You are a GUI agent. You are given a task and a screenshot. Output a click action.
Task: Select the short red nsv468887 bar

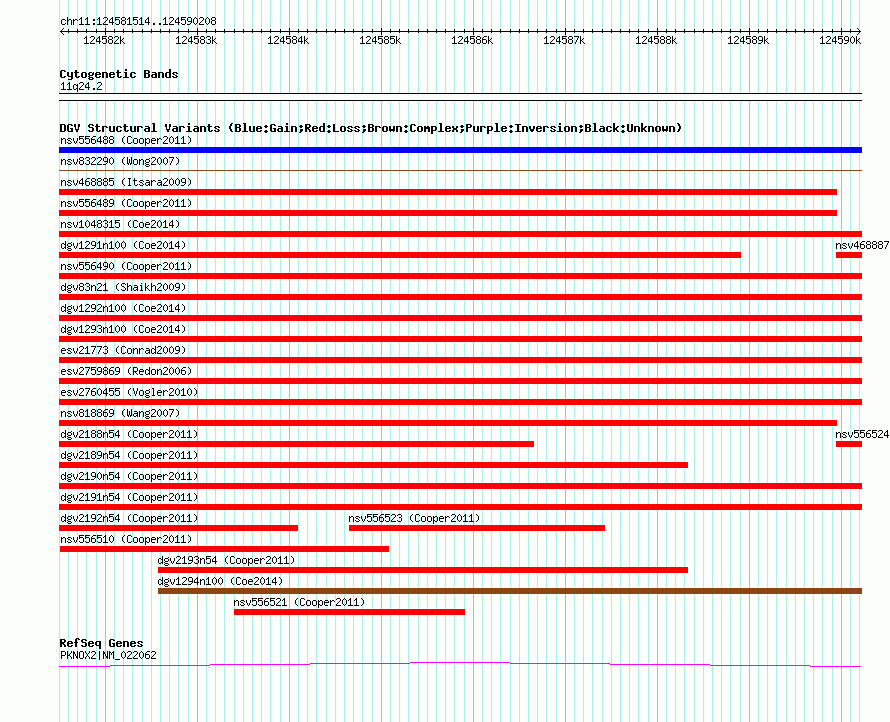tap(849, 255)
